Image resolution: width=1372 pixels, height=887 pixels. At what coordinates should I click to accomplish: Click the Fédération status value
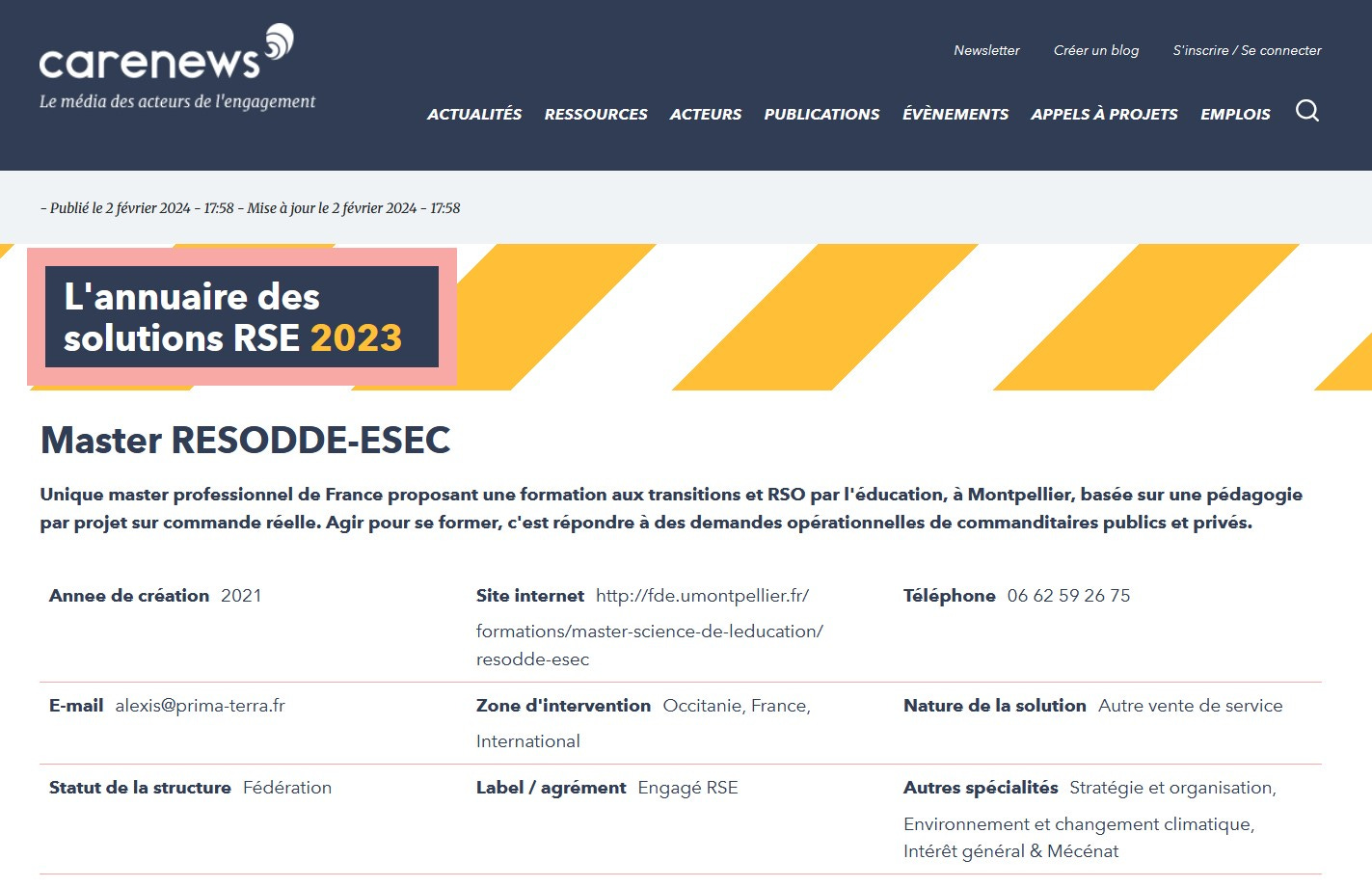(287, 788)
